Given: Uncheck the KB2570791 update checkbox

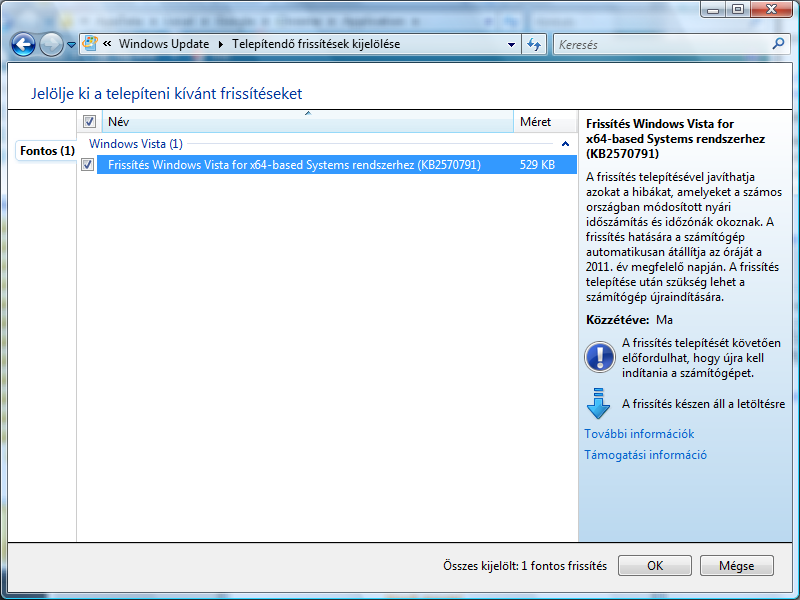Looking at the screenshot, I should [x=88, y=165].
